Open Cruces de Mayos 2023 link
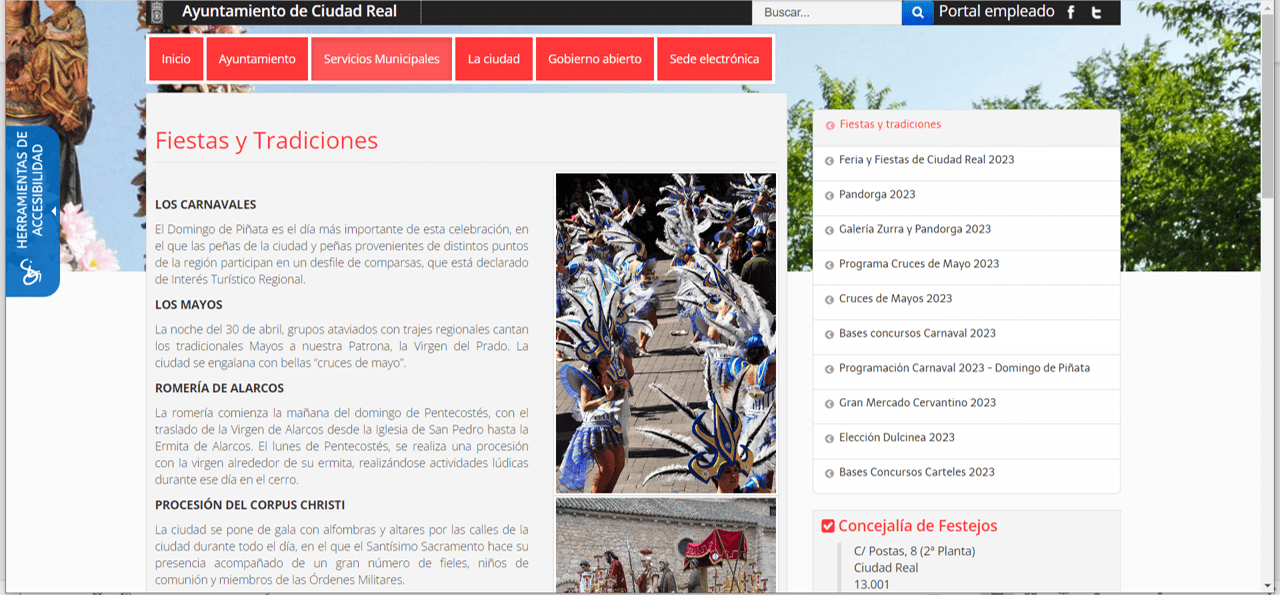The height and width of the screenshot is (595, 1280). [x=895, y=298]
